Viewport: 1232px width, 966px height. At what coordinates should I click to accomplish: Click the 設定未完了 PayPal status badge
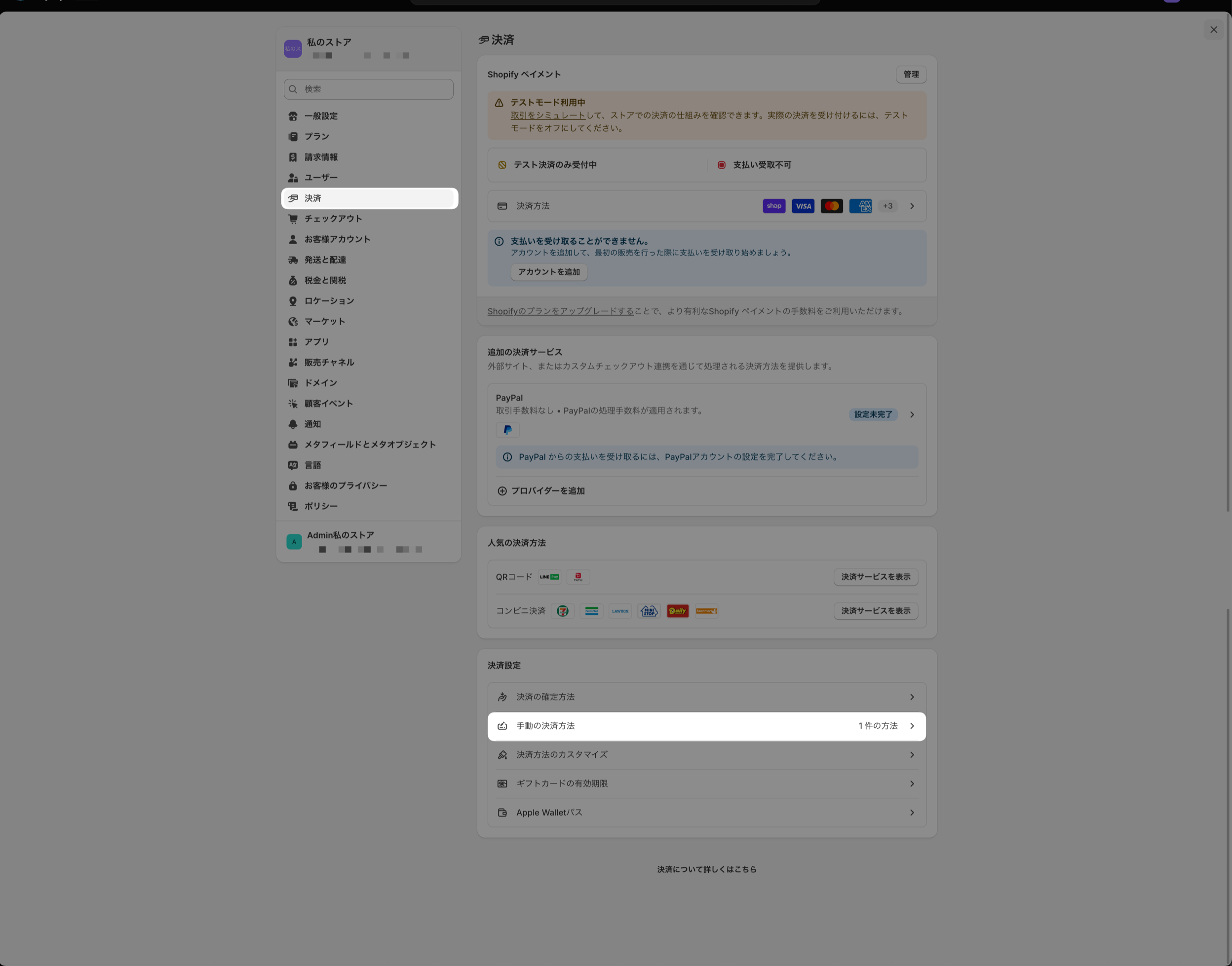click(x=873, y=414)
